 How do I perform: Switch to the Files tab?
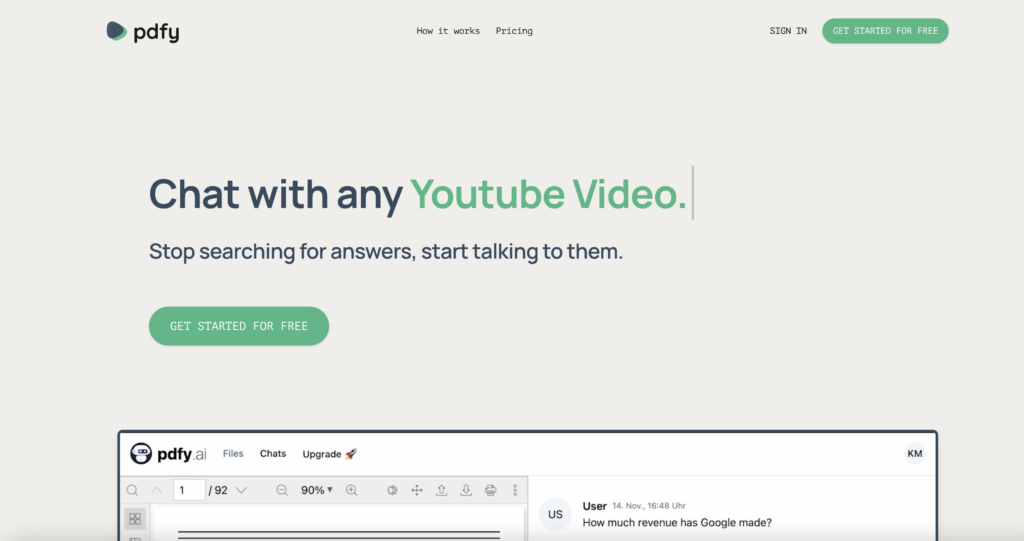[233, 453]
